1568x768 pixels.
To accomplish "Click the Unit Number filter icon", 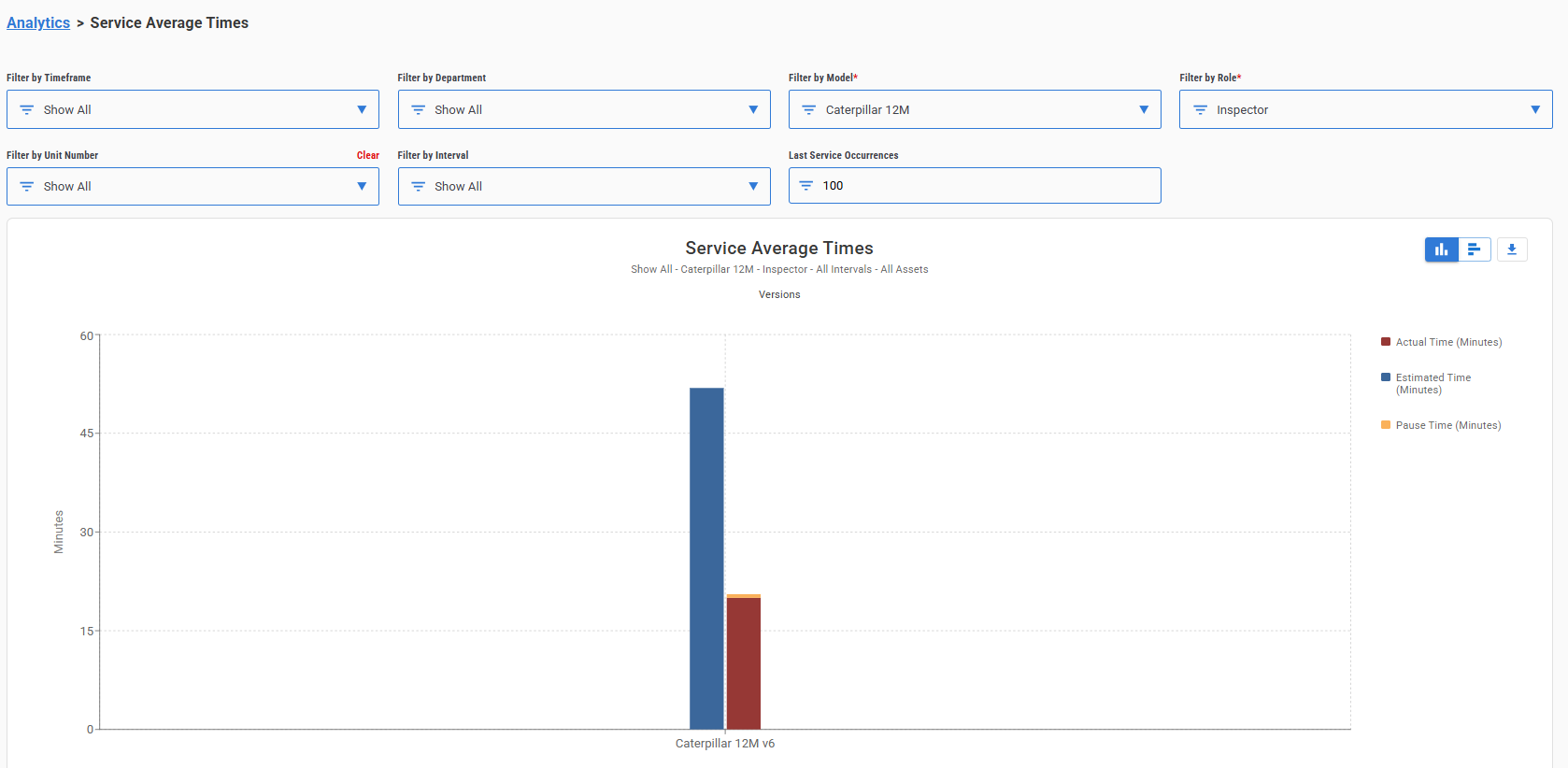I will (27, 187).
